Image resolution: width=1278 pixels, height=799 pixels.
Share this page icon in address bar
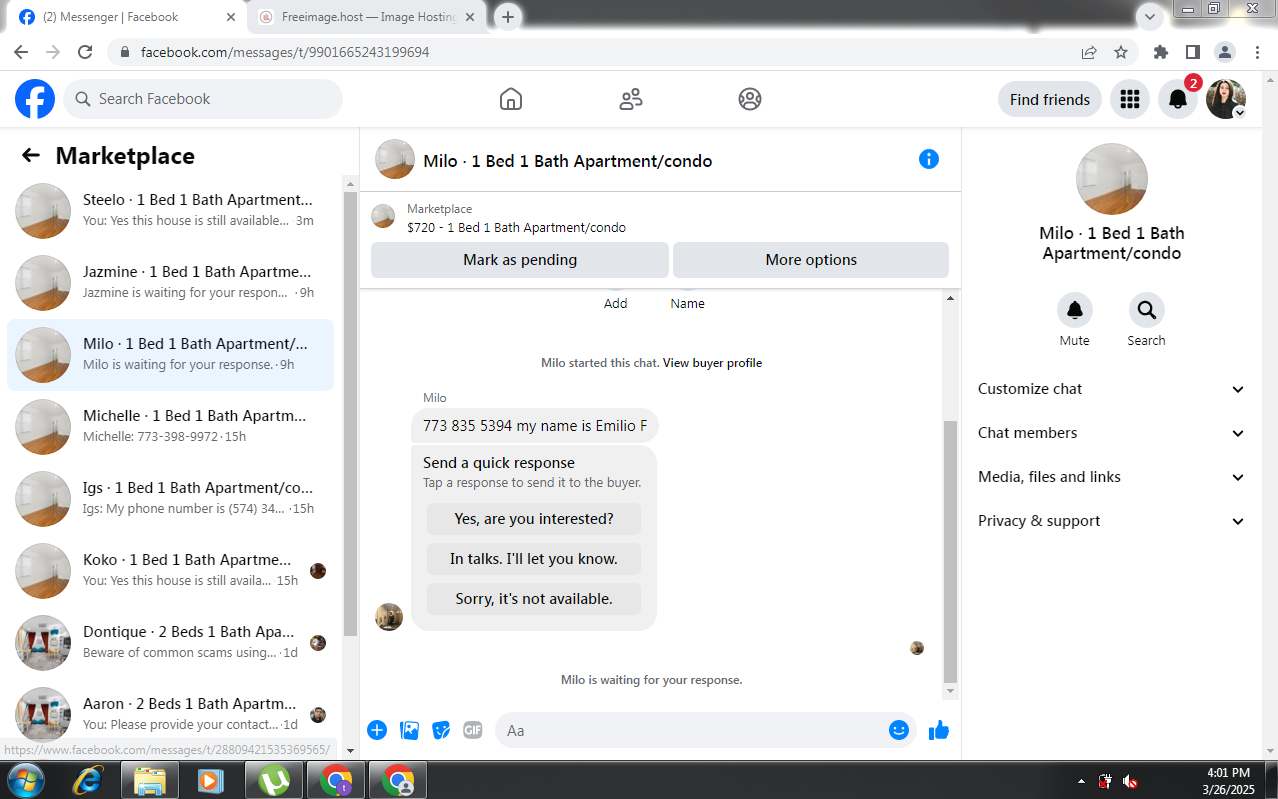pyautogui.click(x=1089, y=52)
